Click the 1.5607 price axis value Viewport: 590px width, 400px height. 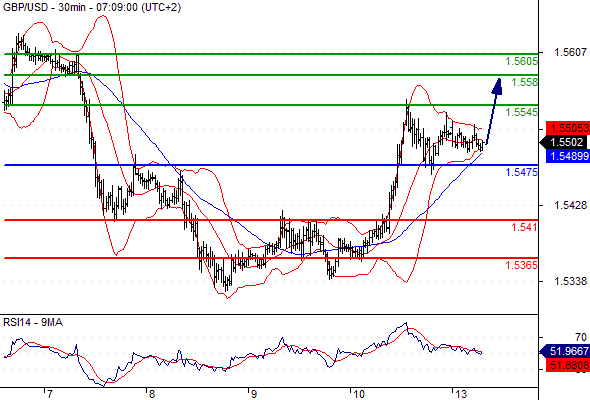click(570, 52)
